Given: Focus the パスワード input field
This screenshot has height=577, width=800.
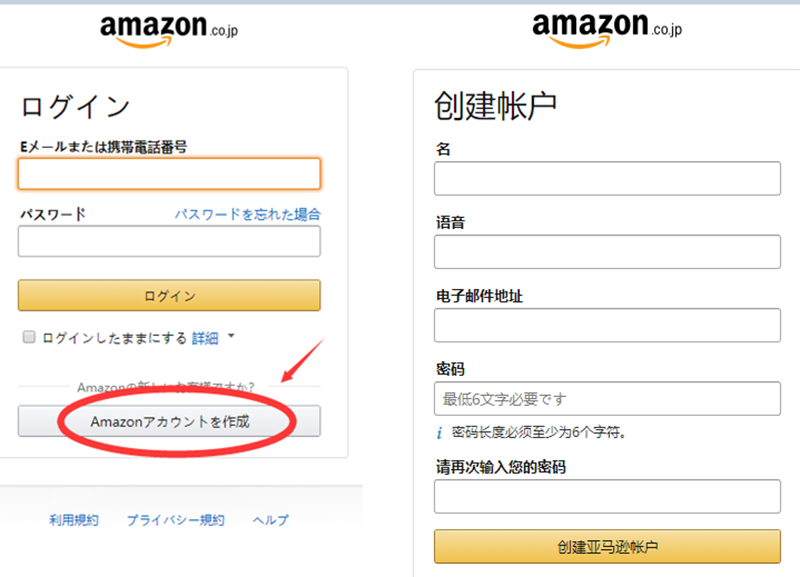Looking at the screenshot, I should point(169,241).
